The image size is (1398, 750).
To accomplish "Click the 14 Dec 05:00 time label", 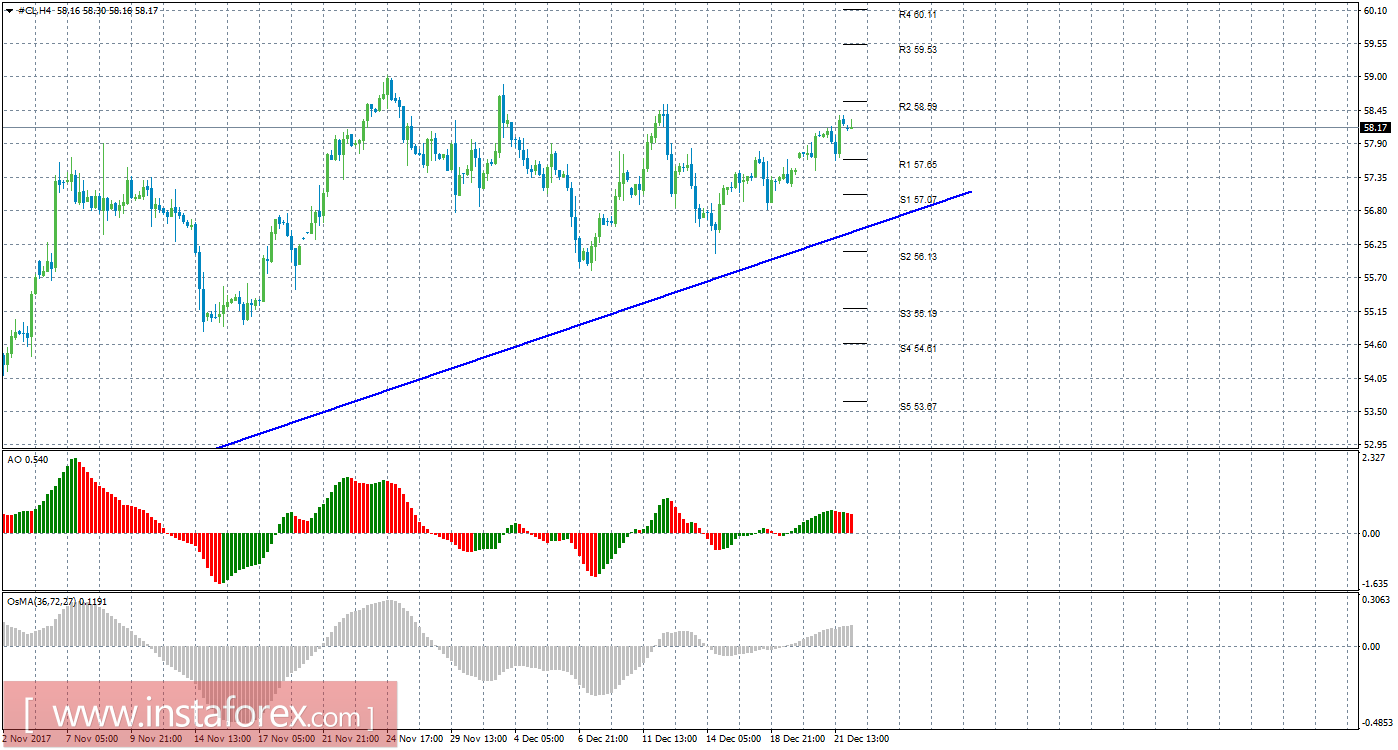I will [733, 739].
